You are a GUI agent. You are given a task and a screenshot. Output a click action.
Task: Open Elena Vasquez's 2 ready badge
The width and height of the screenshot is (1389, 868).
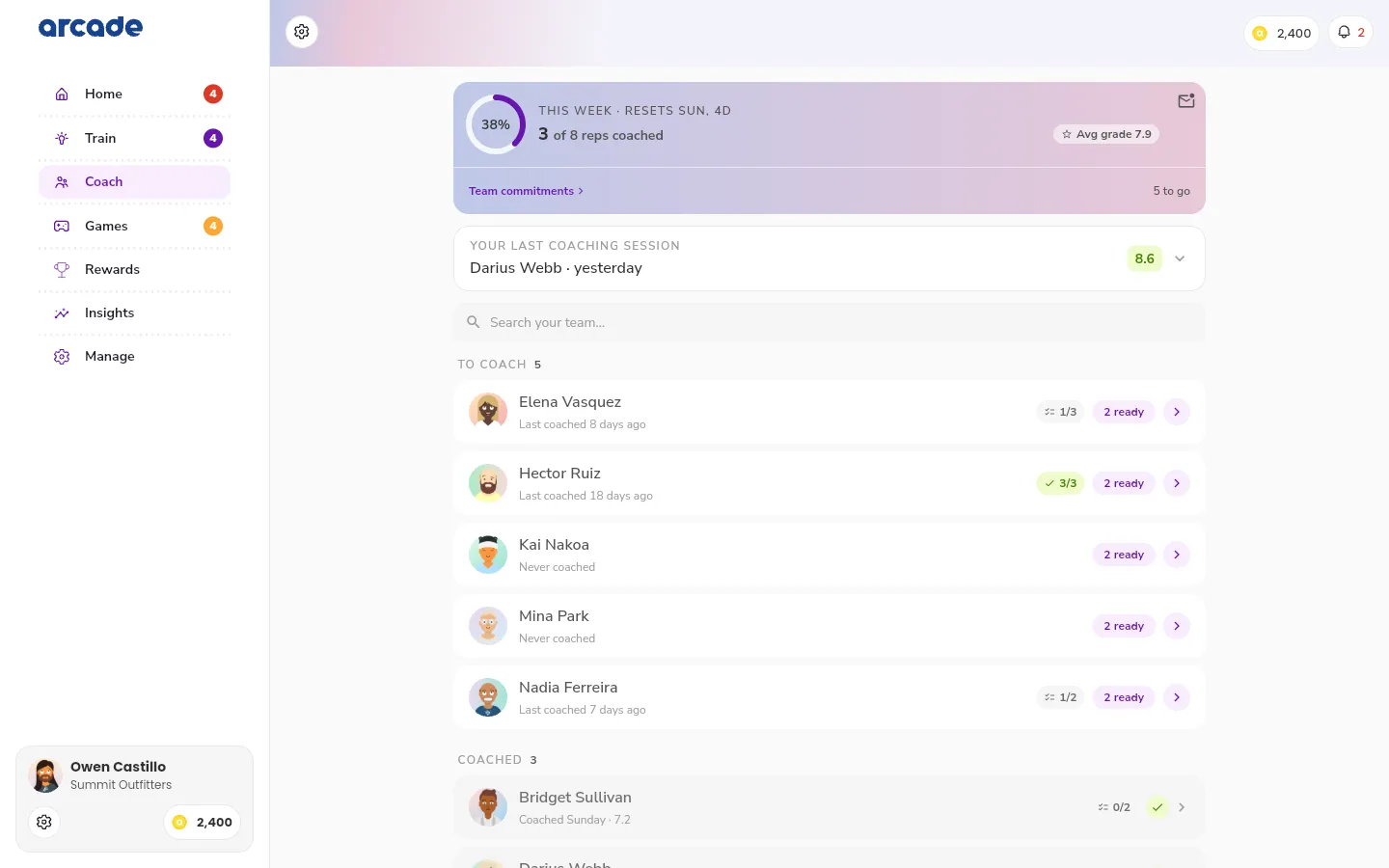1124,412
